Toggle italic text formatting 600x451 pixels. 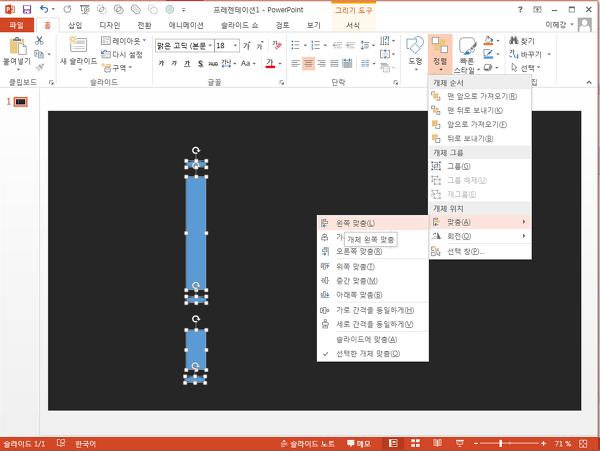point(174,63)
